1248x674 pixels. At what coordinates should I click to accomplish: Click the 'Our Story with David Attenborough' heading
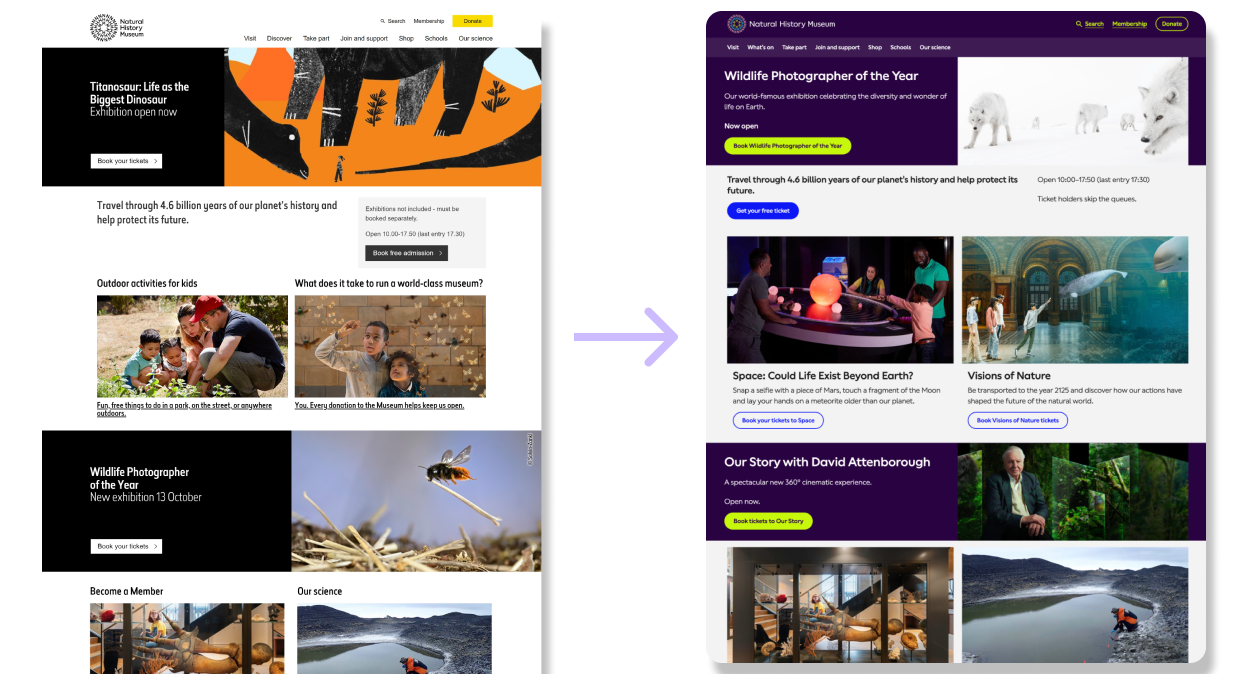click(x=827, y=462)
